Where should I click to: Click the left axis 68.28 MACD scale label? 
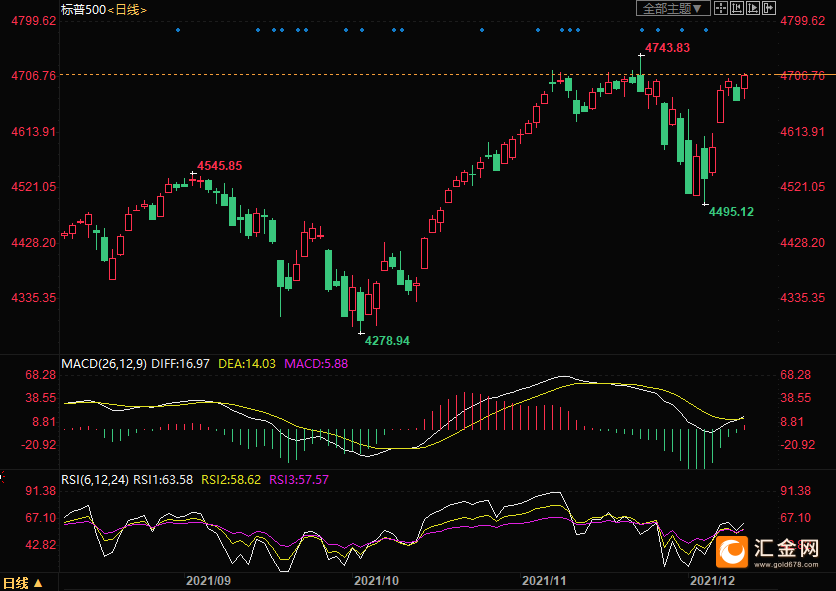pos(41,375)
